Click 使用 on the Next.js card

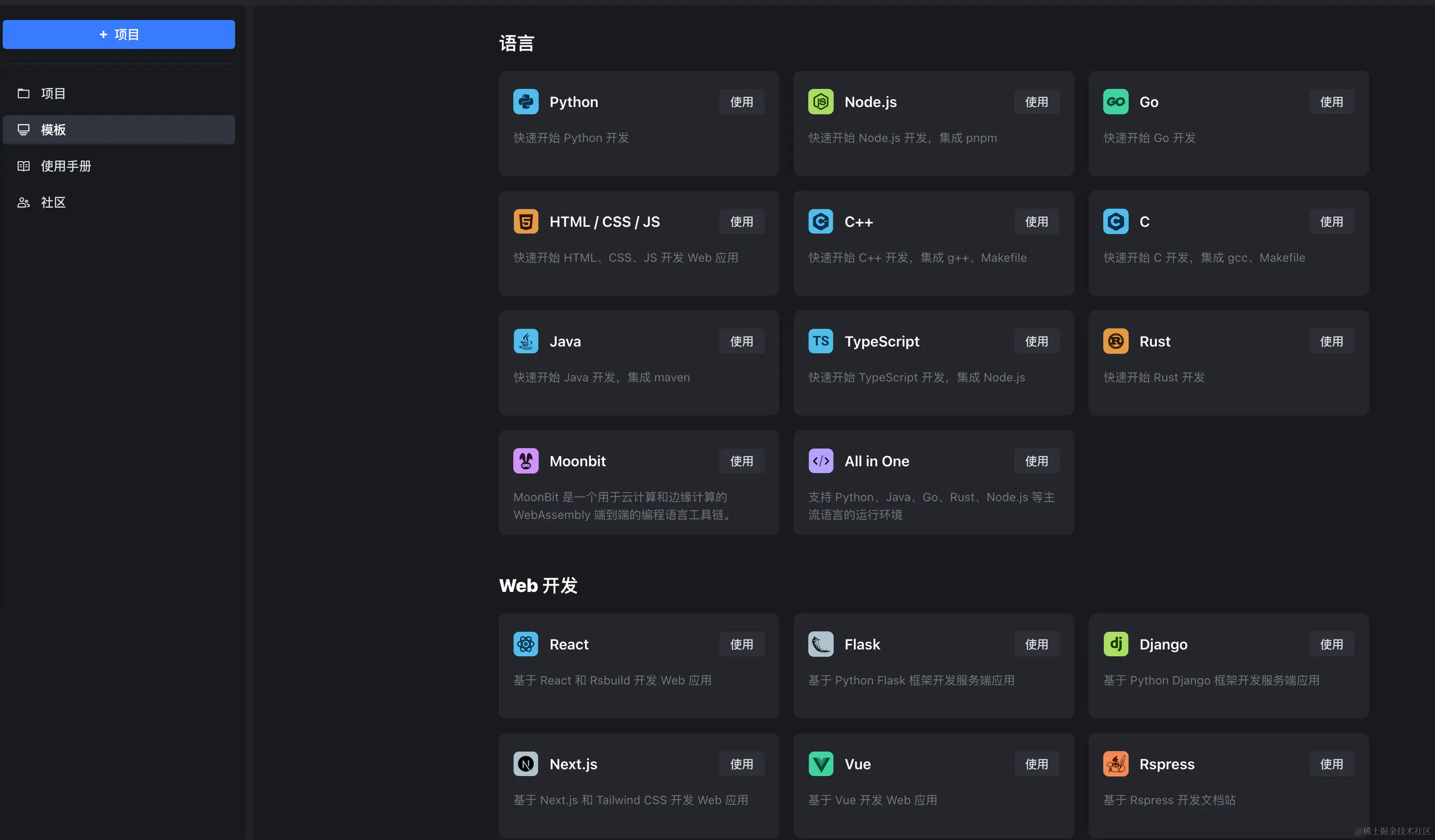click(x=741, y=764)
